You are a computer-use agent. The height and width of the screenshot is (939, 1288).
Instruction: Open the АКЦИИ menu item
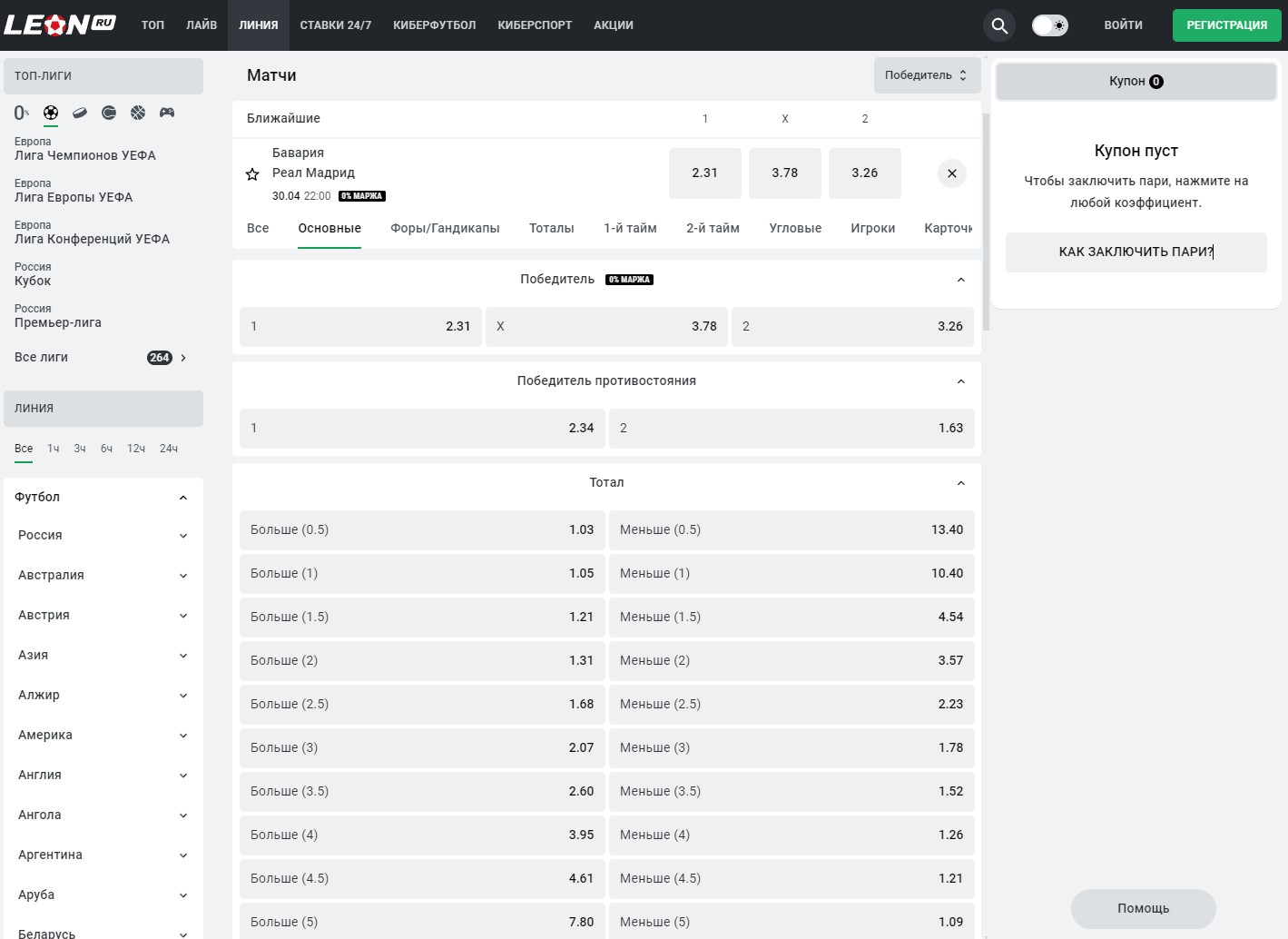(x=614, y=25)
